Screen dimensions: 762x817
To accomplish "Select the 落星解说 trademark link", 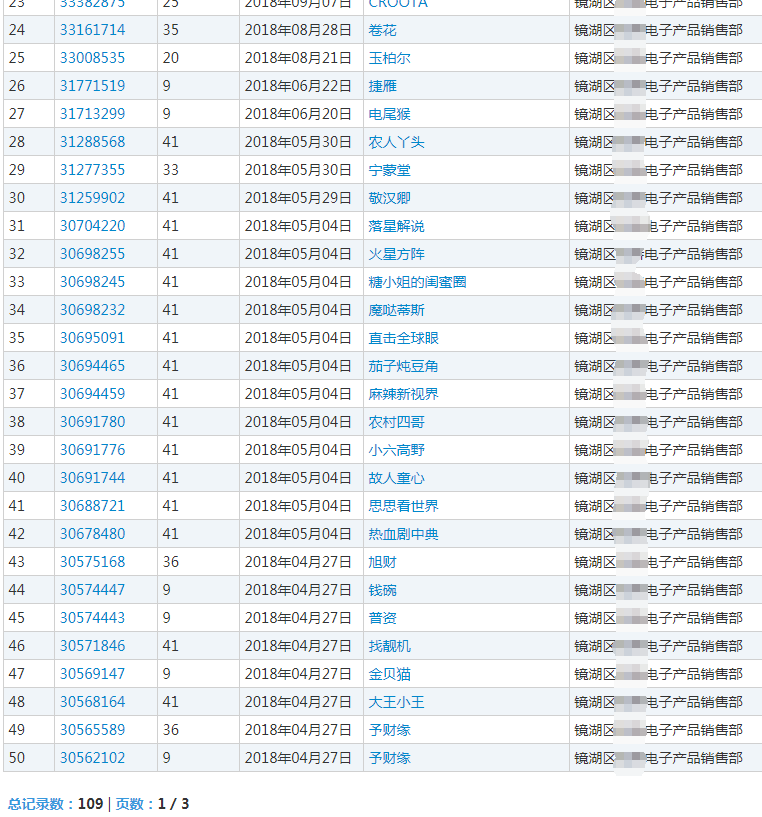I will (396, 226).
